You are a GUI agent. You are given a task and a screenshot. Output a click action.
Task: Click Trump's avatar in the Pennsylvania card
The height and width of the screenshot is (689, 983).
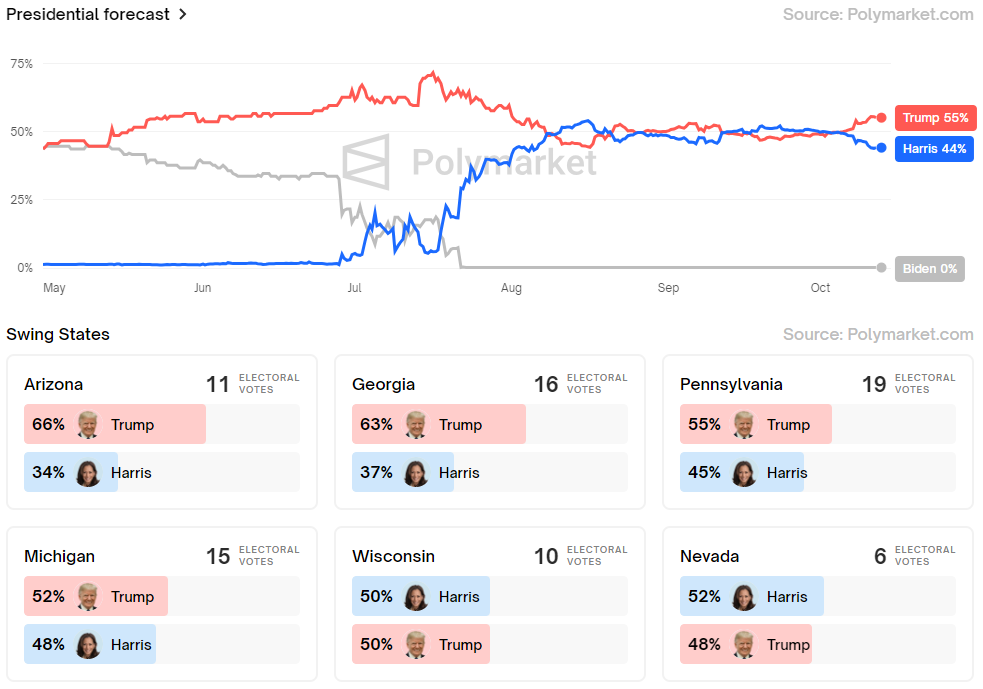744,425
